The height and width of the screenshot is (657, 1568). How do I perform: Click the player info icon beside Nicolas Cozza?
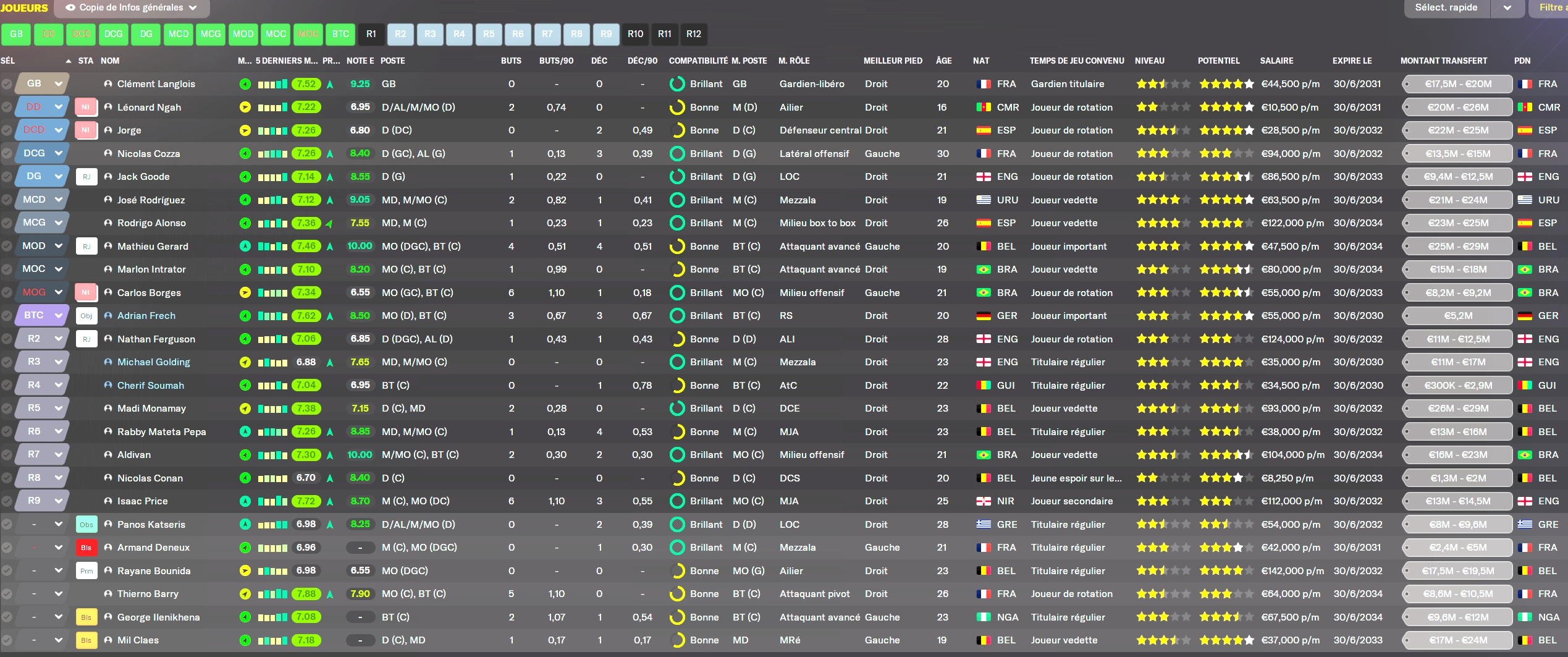point(108,153)
